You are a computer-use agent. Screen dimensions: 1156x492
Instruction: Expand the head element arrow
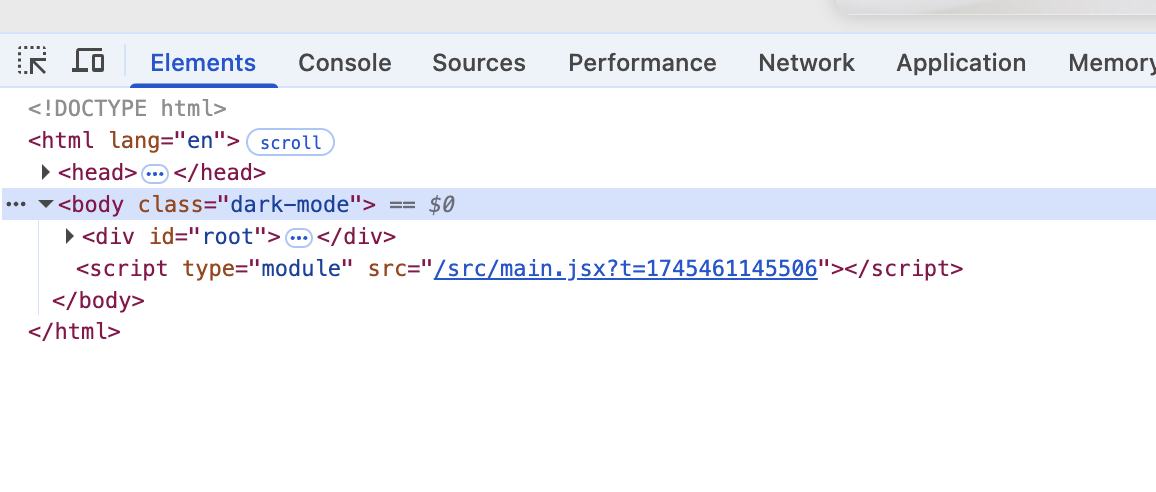(x=46, y=173)
